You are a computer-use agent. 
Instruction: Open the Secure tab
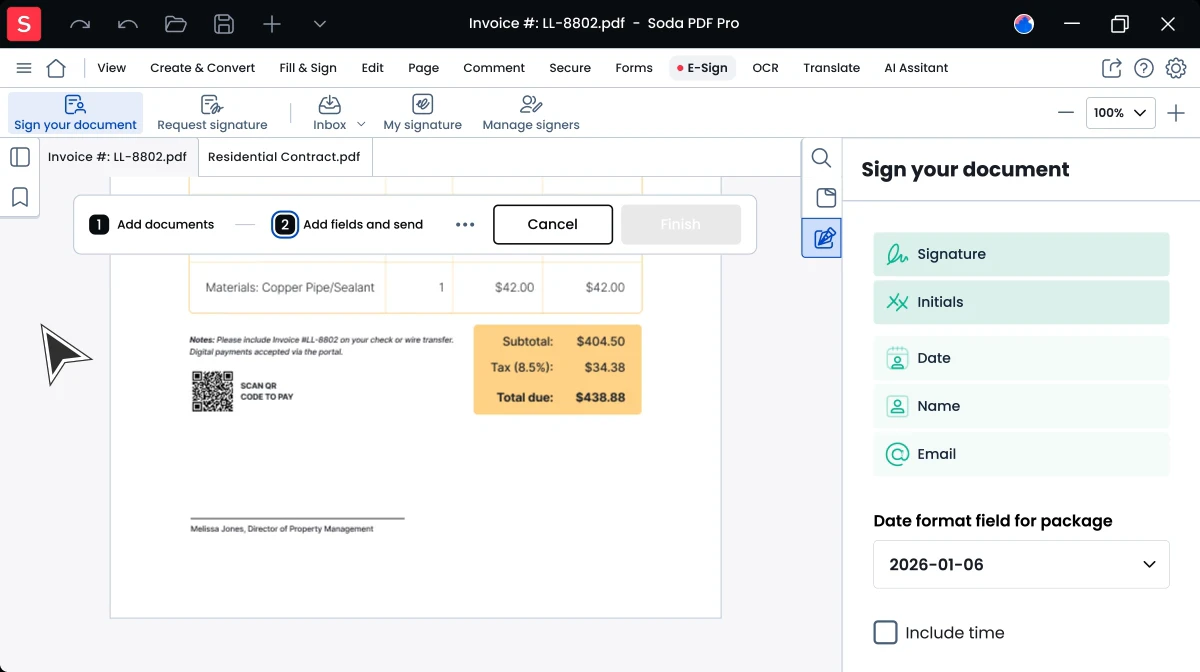(x=570, y=68)
